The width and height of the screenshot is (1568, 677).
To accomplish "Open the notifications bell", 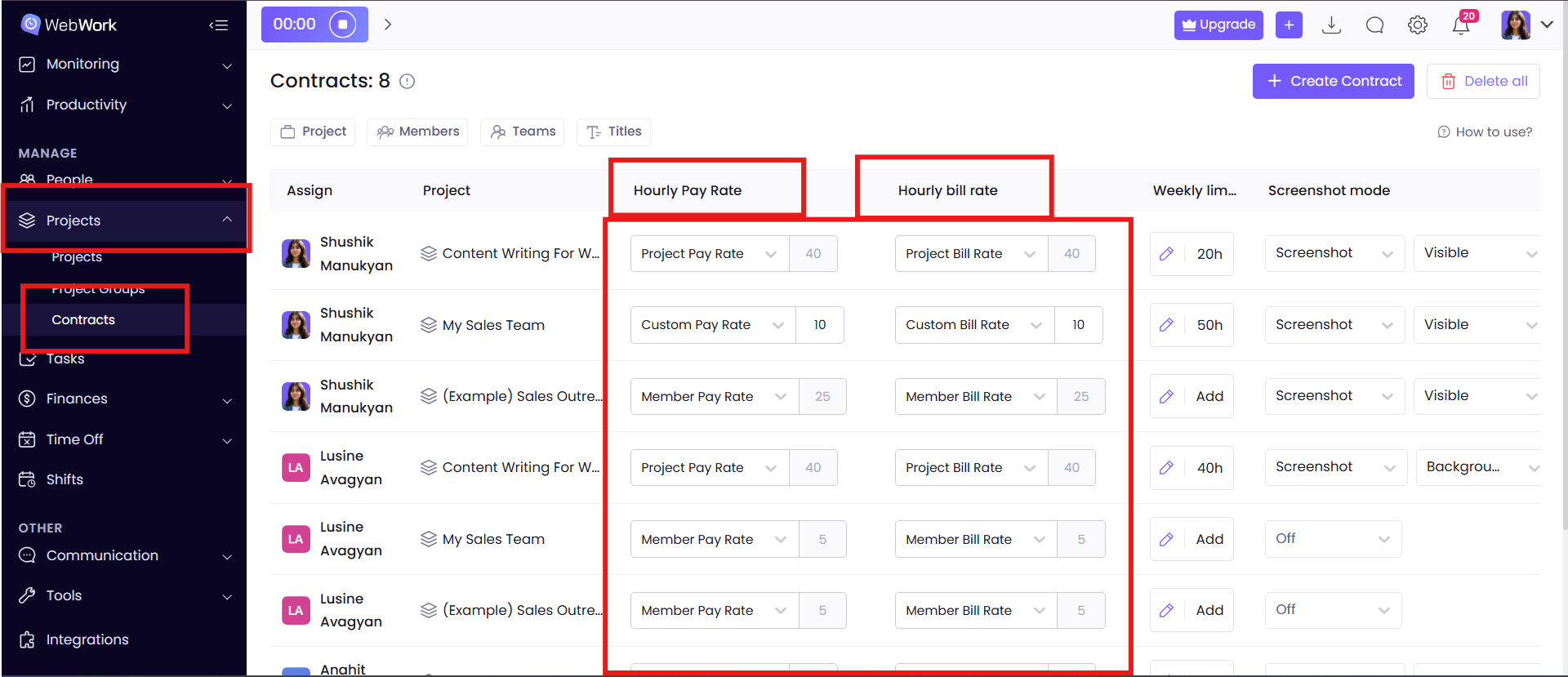I will (1461, 25).
